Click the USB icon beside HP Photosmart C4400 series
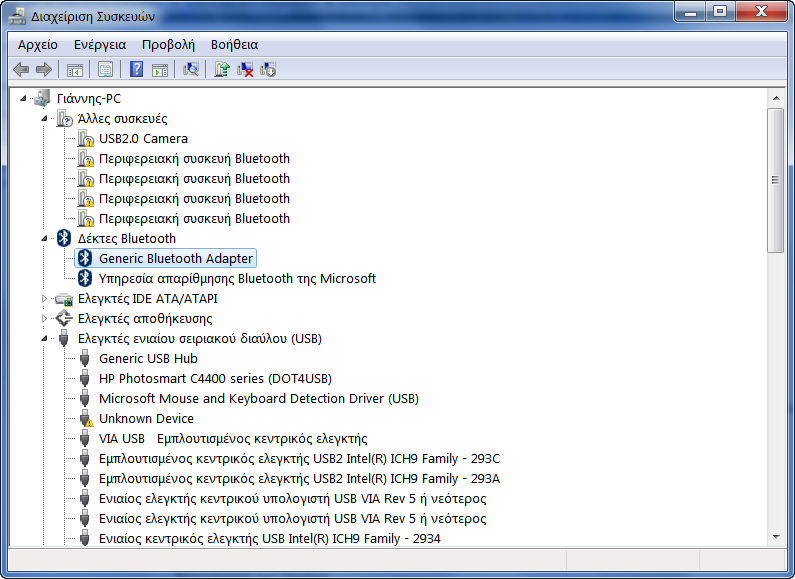795x579 pixels. pyautogui.click(x=85, y=378)
